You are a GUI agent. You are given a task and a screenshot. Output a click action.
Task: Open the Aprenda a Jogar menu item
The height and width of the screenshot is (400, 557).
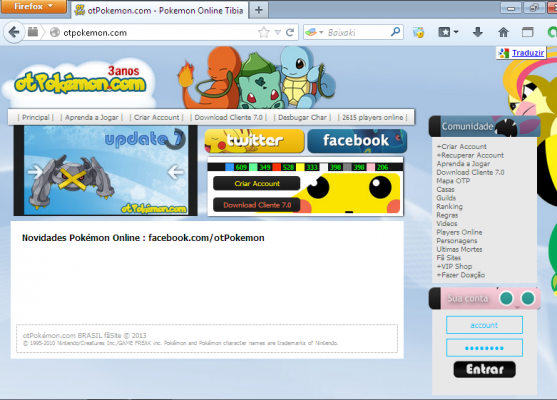point(92,117)
